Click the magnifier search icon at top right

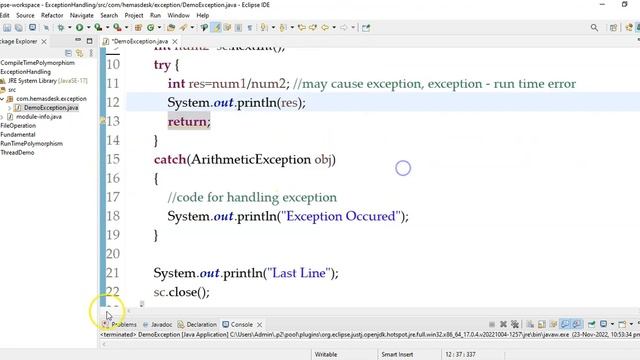[x=594, y=28]
